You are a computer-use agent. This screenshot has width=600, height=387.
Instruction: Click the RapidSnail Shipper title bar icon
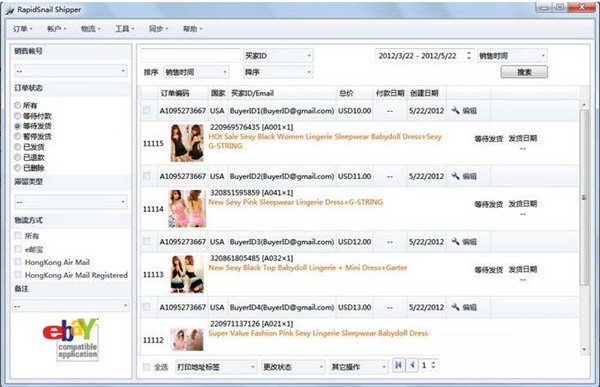(x=10, y=11)
